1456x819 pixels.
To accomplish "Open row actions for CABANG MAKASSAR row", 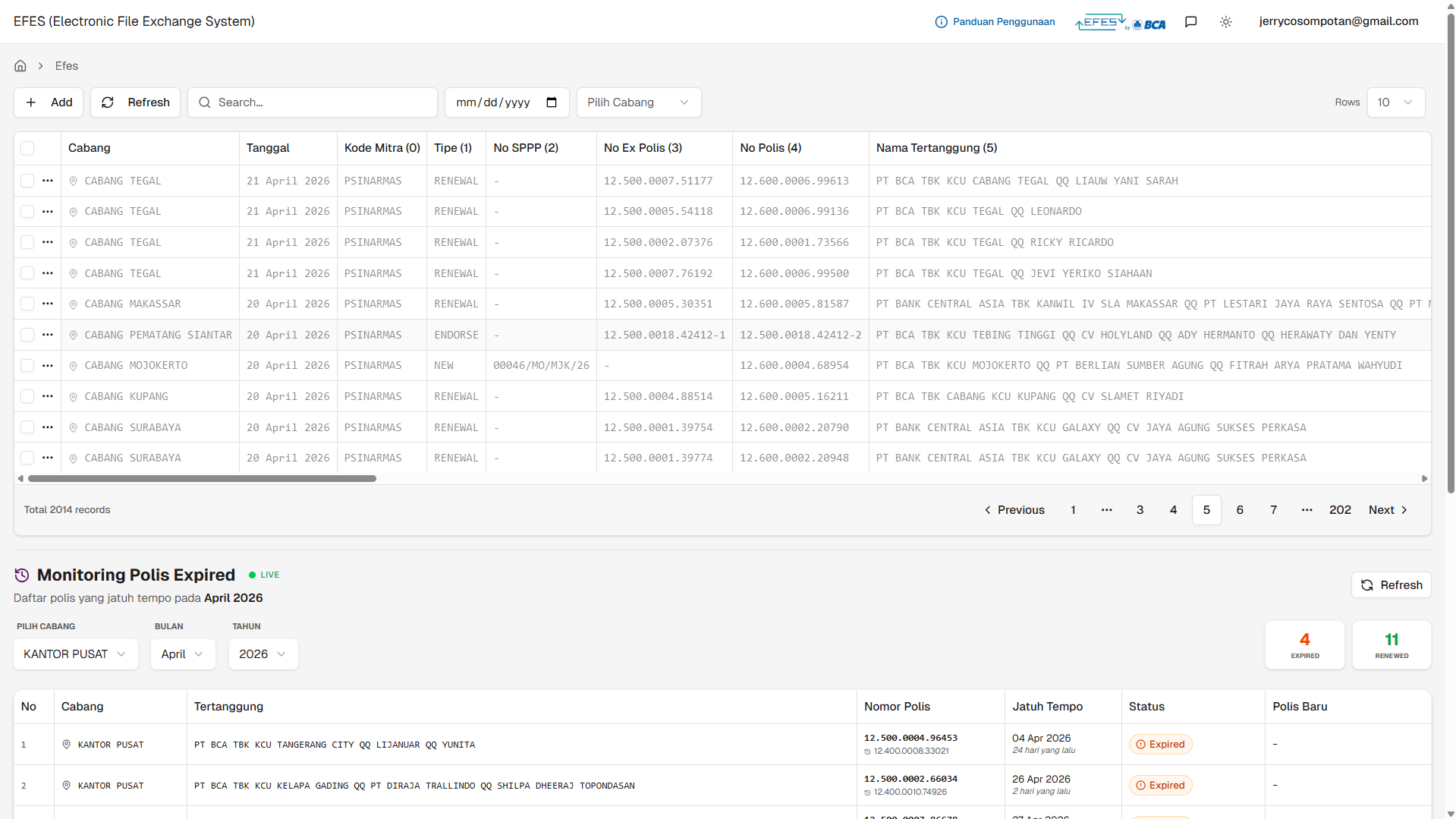I will [48, 304].
